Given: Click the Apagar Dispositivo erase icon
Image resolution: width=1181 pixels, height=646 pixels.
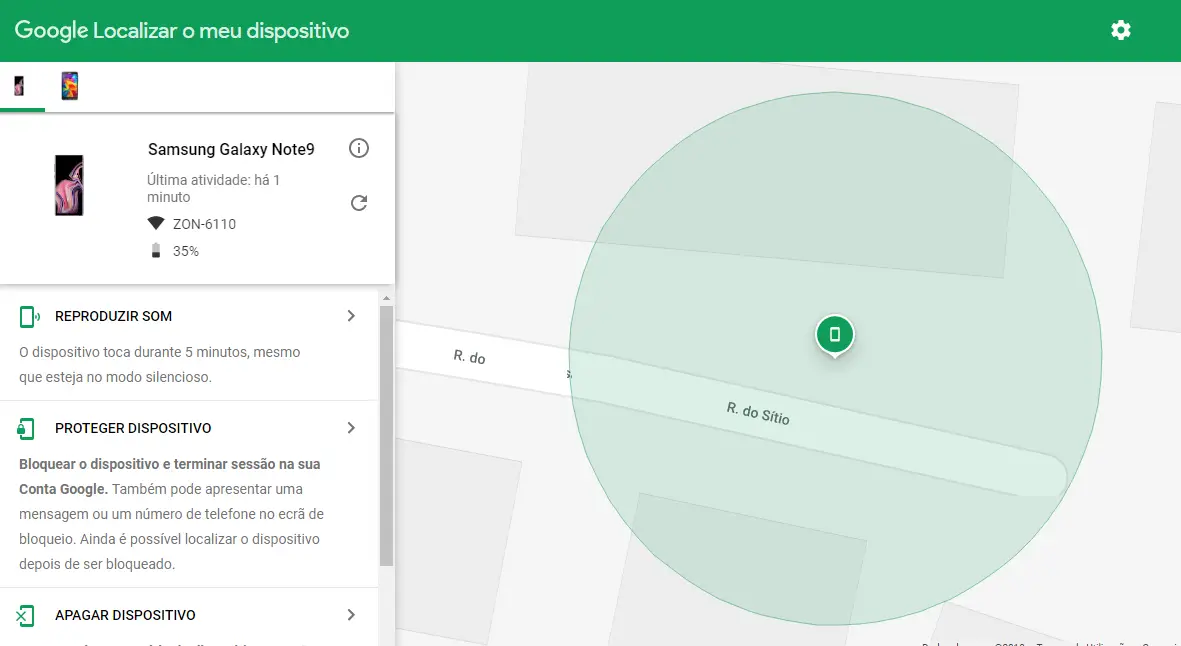Looking at the screenshot, I should coord(25,616).
